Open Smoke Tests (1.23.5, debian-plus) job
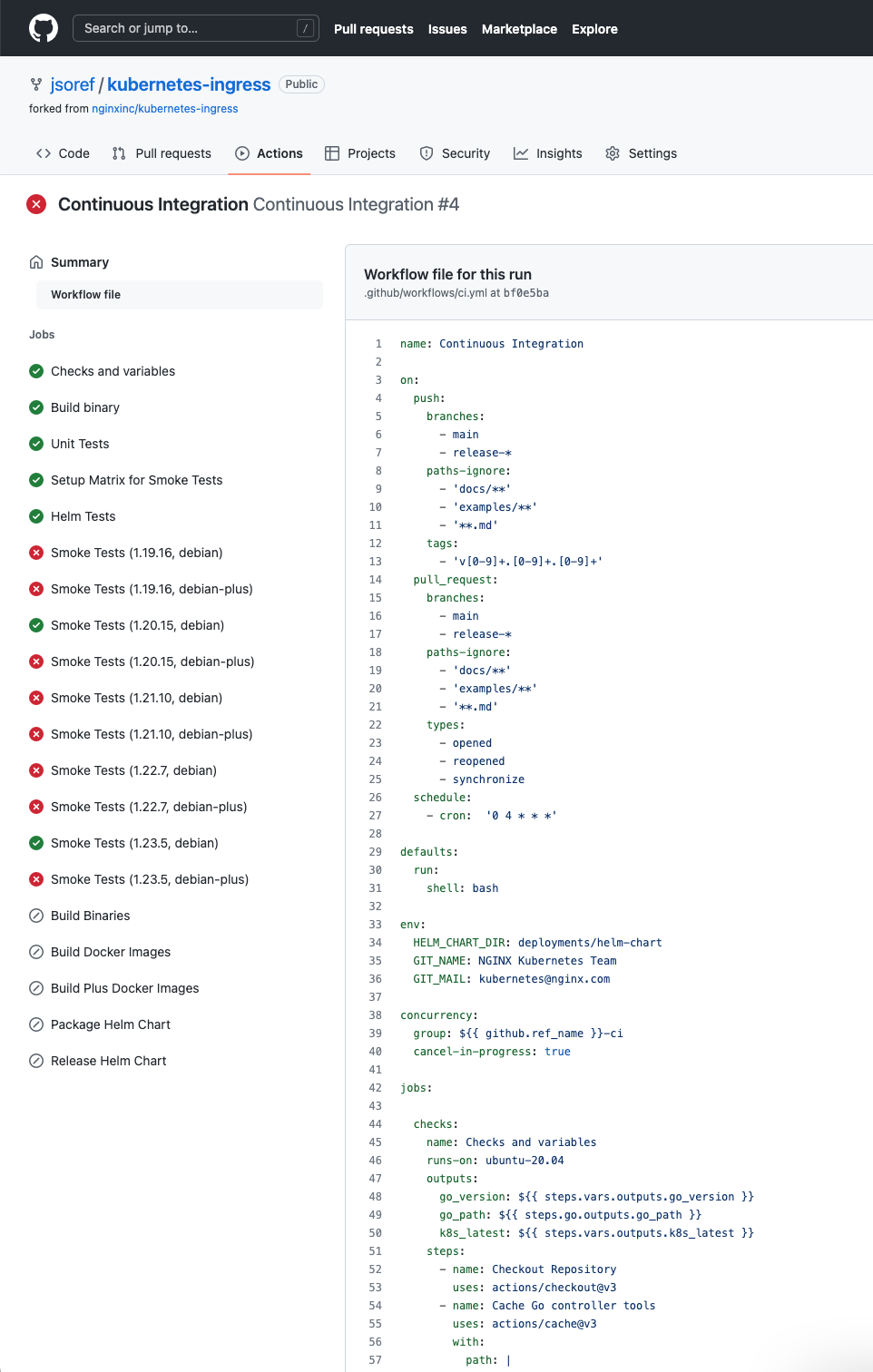The image size is (873, 1372). click(x=150, y=879)
